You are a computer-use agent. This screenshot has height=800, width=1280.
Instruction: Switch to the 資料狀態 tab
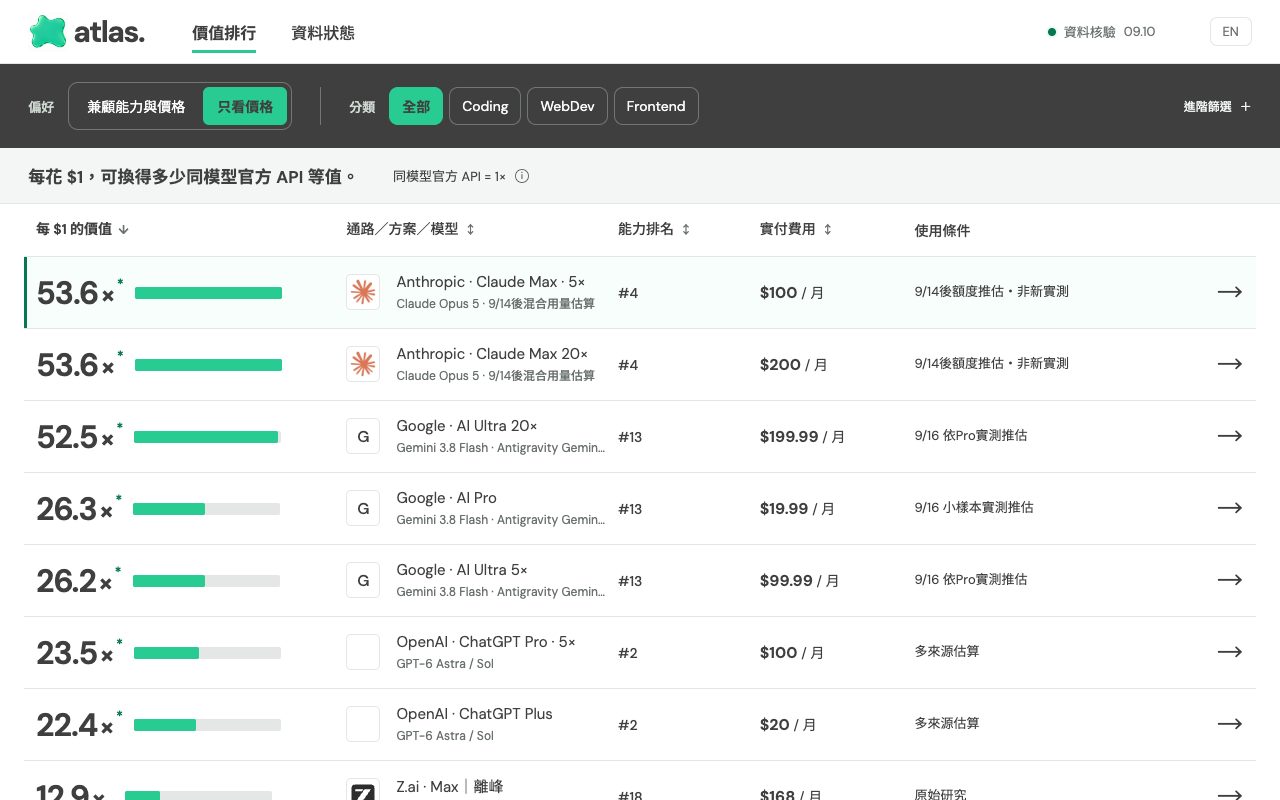point(323,32)
